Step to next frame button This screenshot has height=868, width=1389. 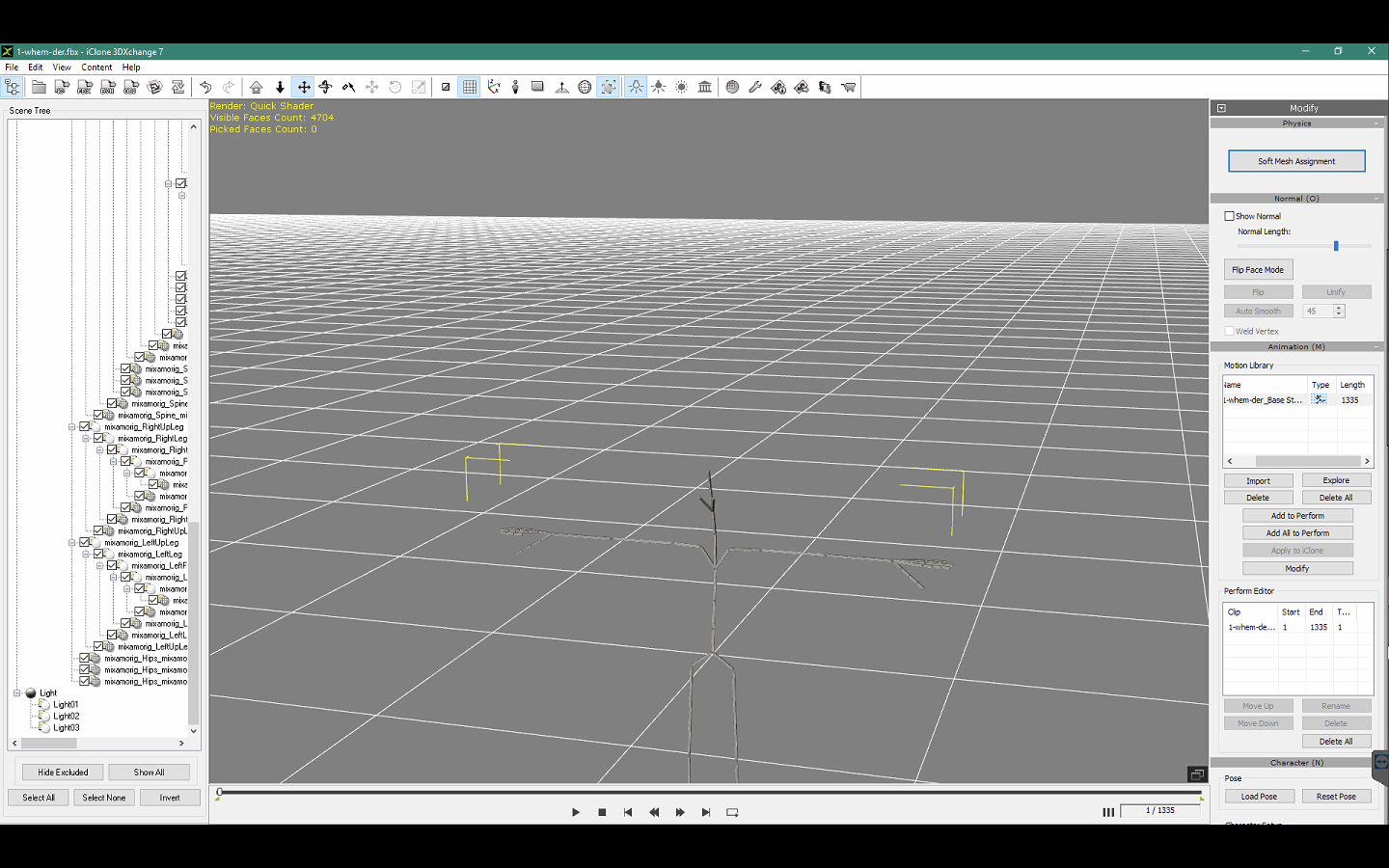680,812
